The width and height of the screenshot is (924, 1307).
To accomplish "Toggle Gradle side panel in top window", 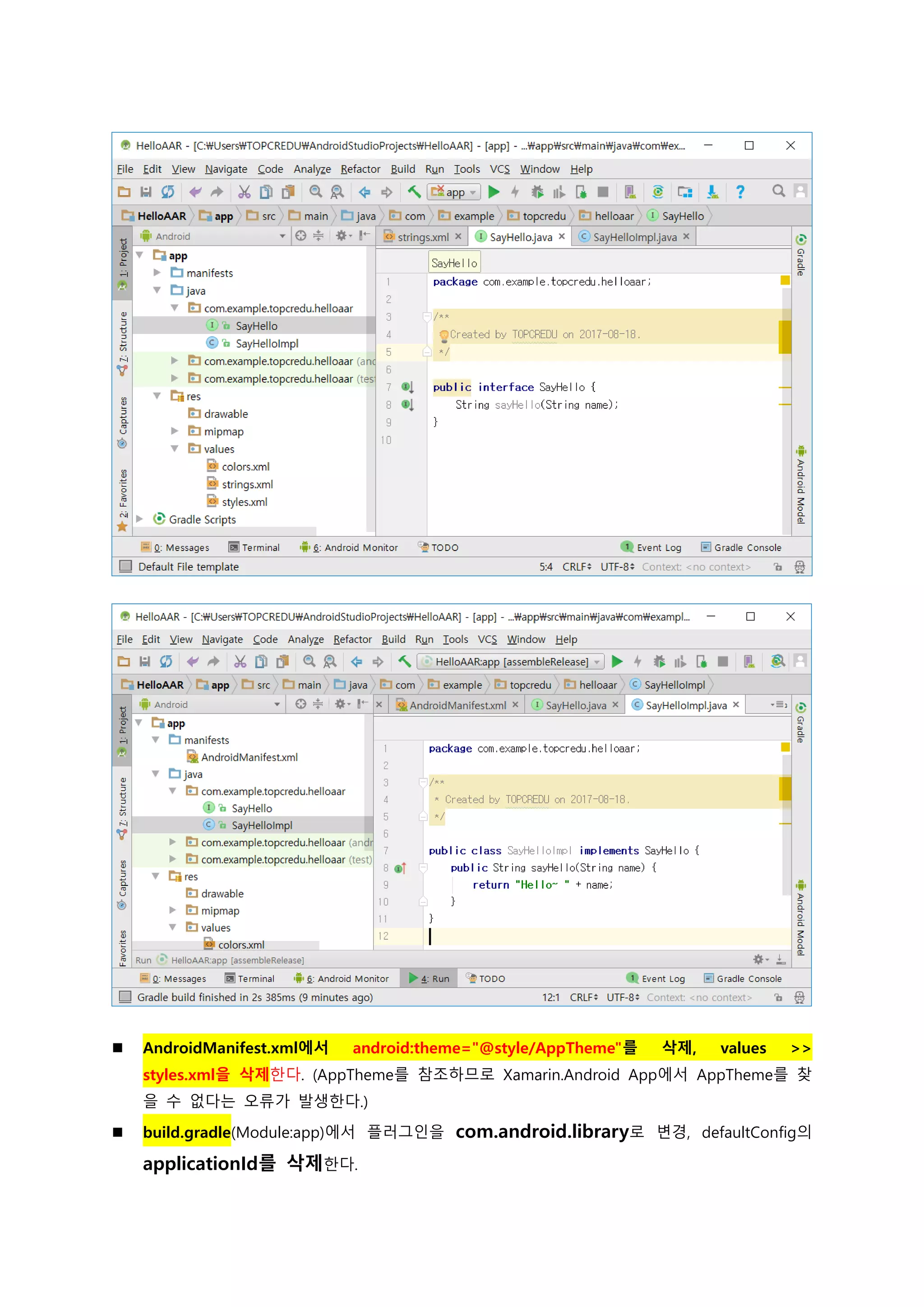I will pyautogui.click(x=800, y=255).
